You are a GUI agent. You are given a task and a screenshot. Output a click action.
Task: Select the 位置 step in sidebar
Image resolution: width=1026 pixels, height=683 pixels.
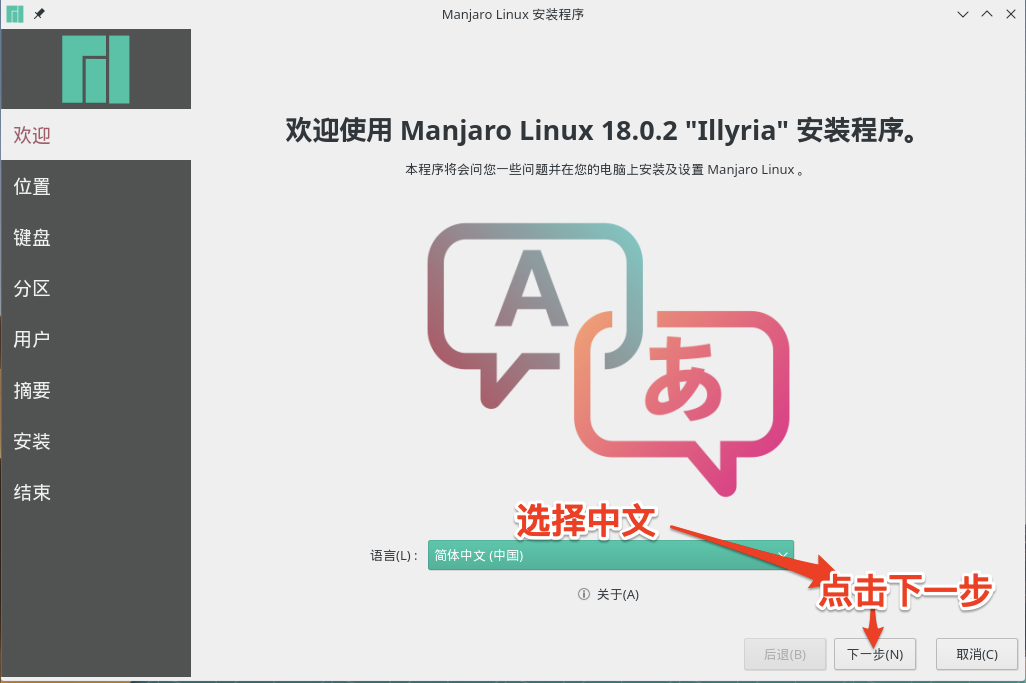pyautogui.click(x=96, y=186)
